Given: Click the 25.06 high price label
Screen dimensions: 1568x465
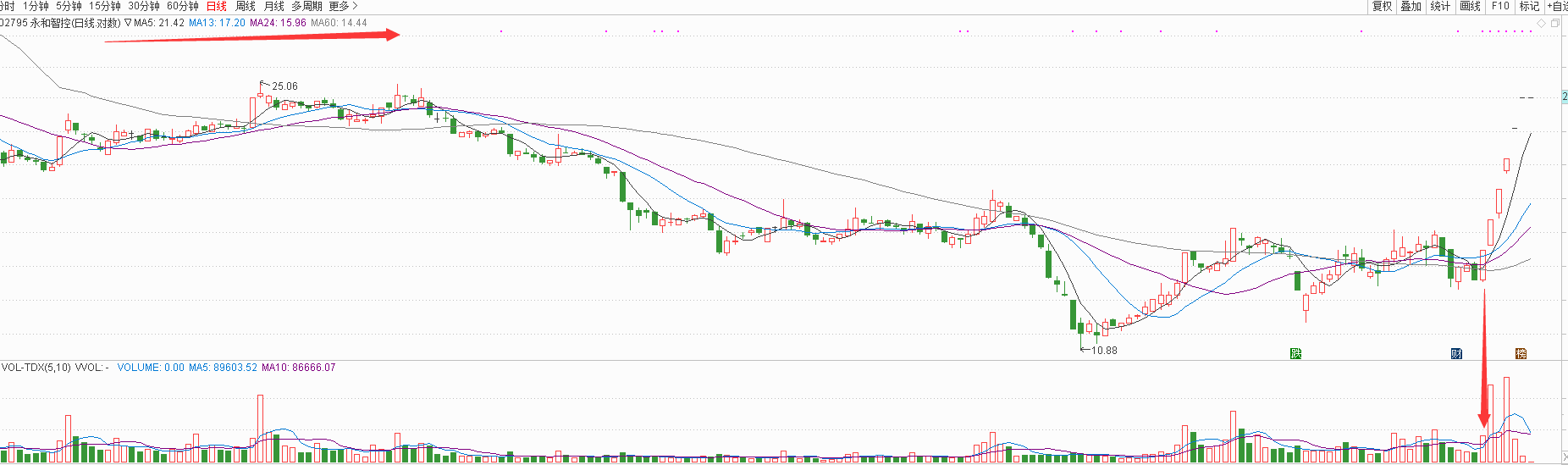Looking at the screenshot, I should pyautogui.click(x=284, y=86).
